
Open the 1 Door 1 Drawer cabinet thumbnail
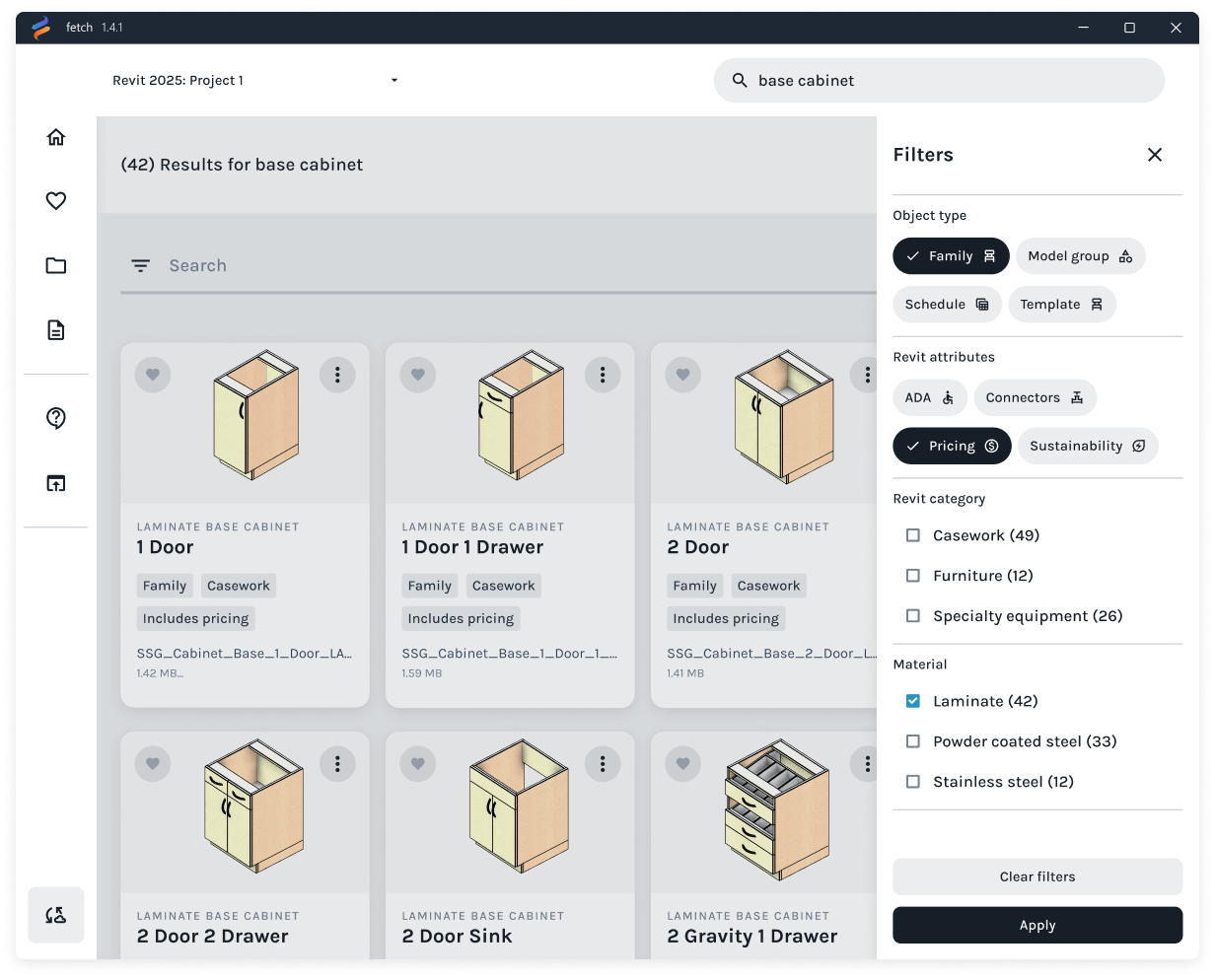click(x=522, y=414)
